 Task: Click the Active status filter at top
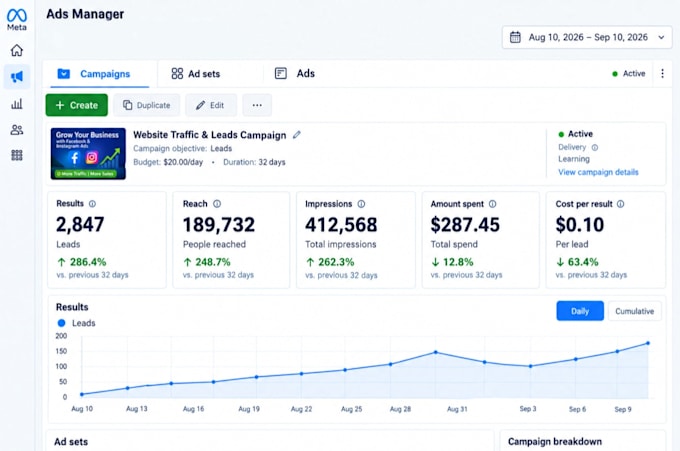[629, 74]
